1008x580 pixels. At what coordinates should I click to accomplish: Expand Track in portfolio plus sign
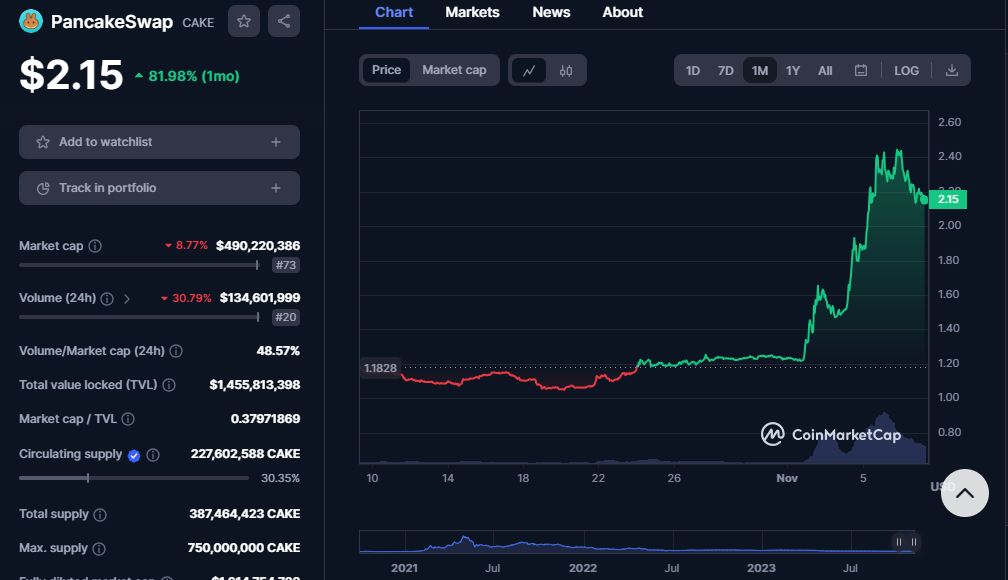276,188
